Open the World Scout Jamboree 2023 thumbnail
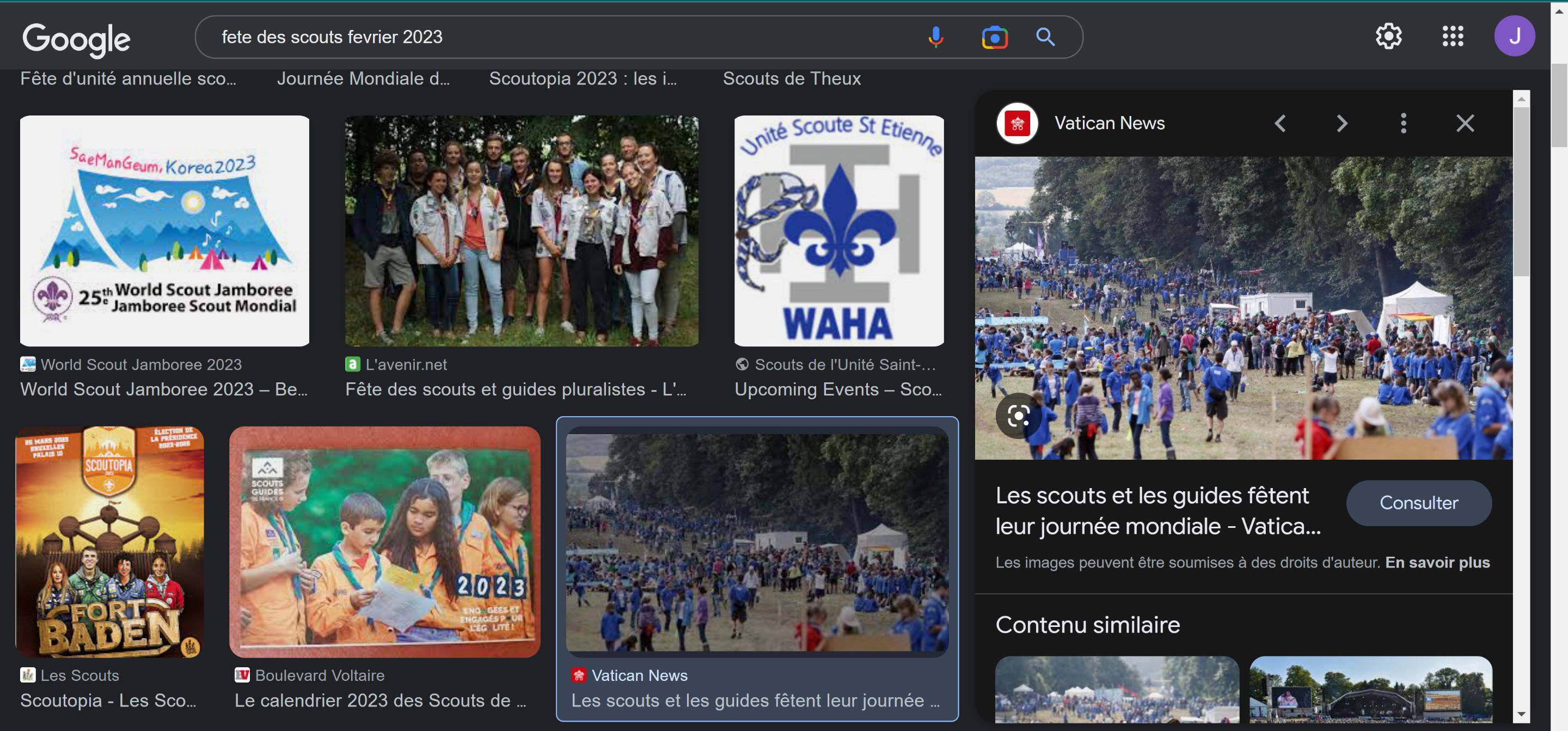1568x731 pixels. click(164, 231)
